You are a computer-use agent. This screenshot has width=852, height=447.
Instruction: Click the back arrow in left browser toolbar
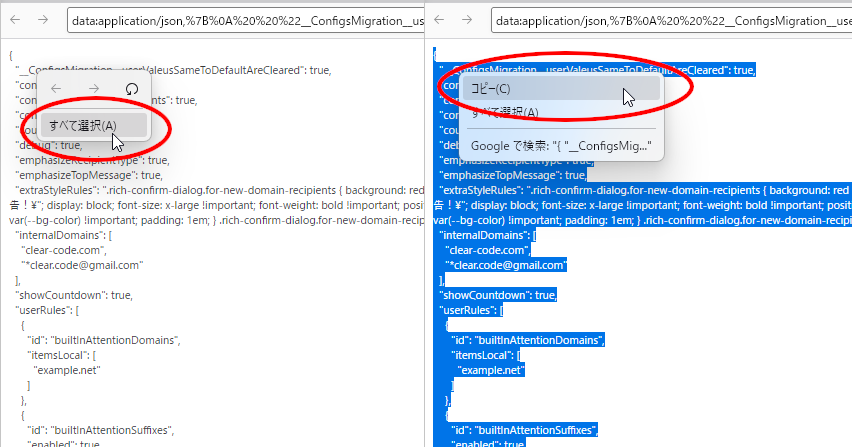(15, 19)
